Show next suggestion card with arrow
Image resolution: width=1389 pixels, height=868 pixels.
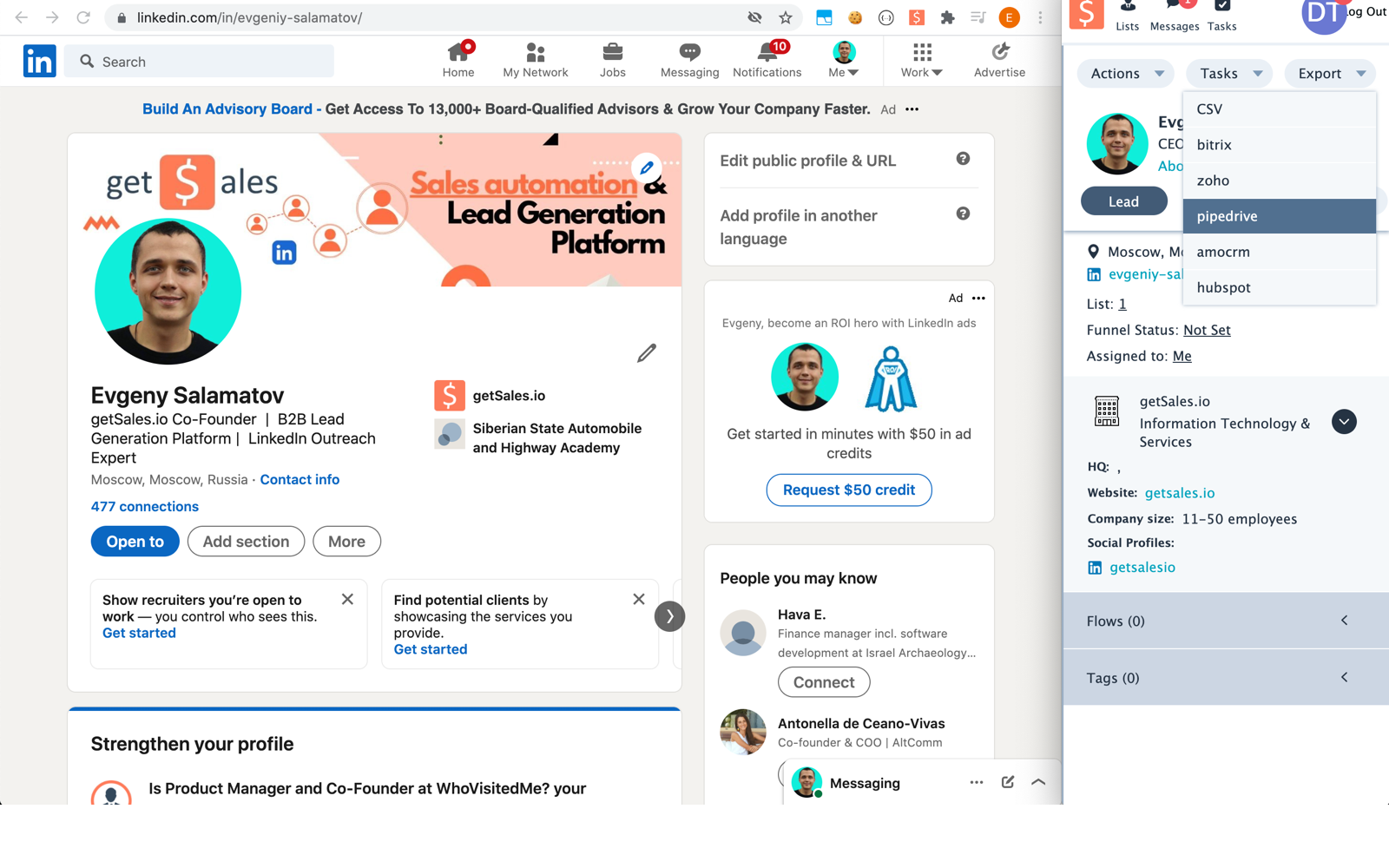coord(669,616)
